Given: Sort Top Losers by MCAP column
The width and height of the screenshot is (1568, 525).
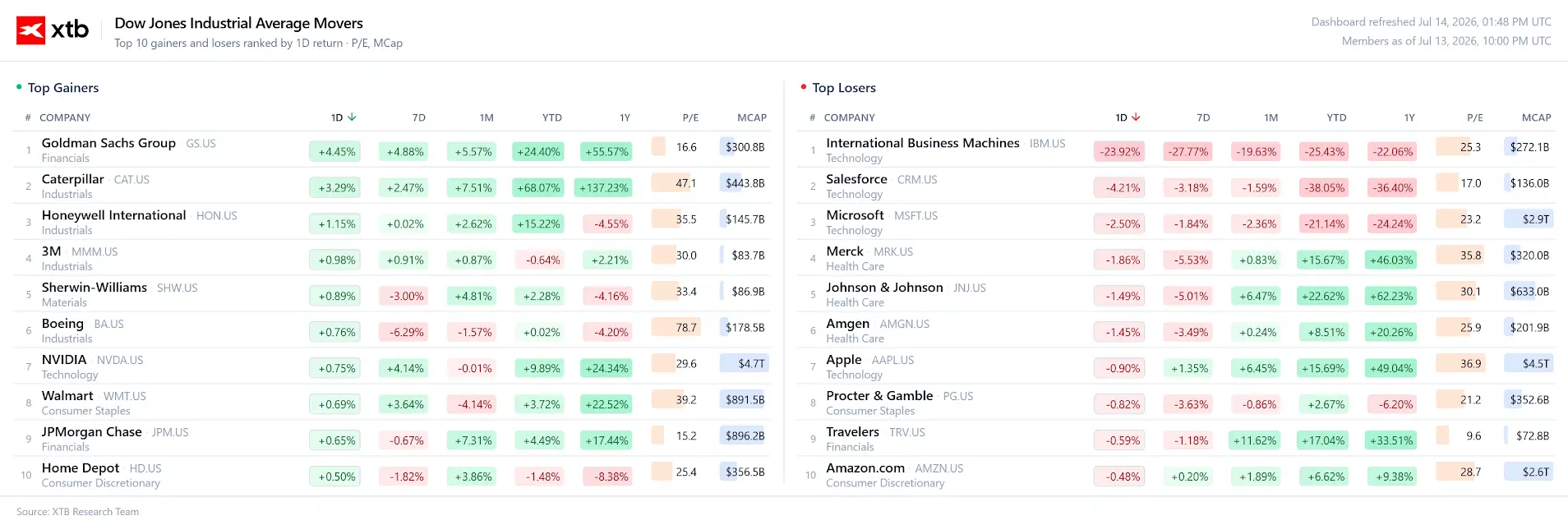Looking at the screenshot, I should pyautogui.click(x=1536, y=117).
